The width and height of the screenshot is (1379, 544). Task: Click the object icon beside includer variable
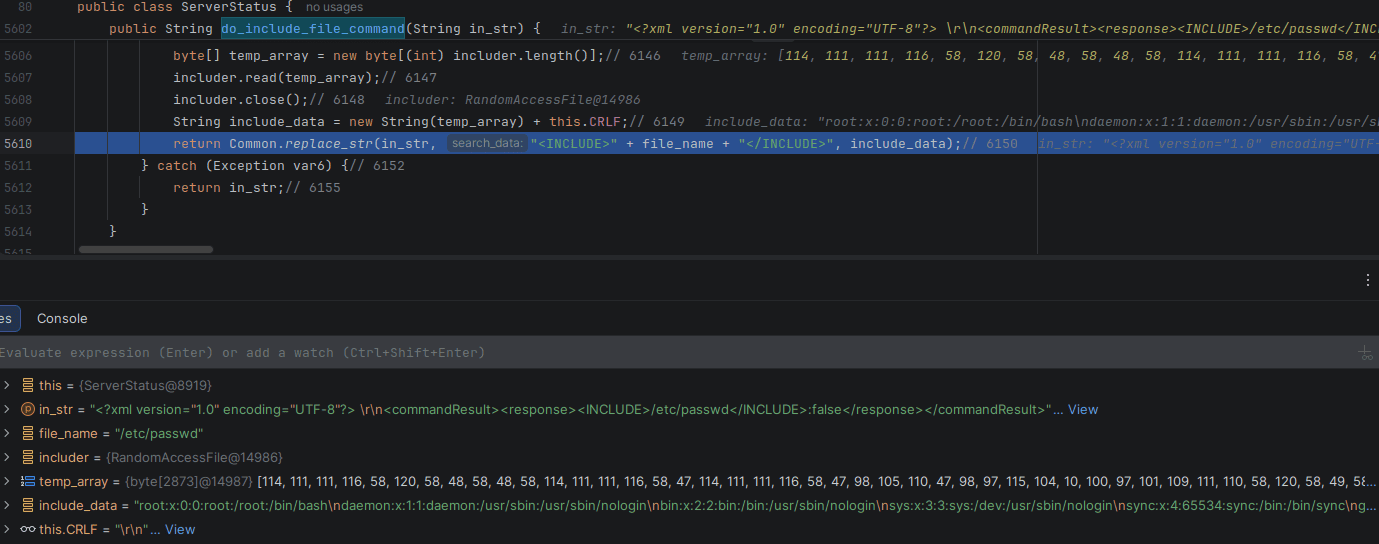coord(27,457)
